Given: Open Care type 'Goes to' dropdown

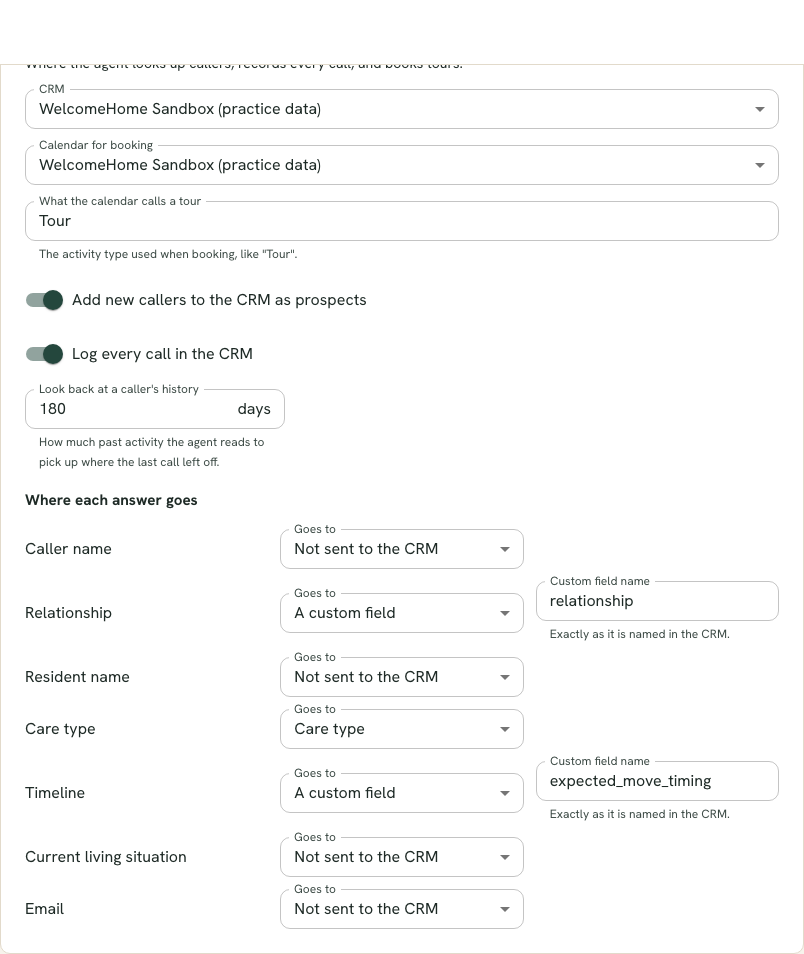Looking at the screenshot, I should click(402, 729).
